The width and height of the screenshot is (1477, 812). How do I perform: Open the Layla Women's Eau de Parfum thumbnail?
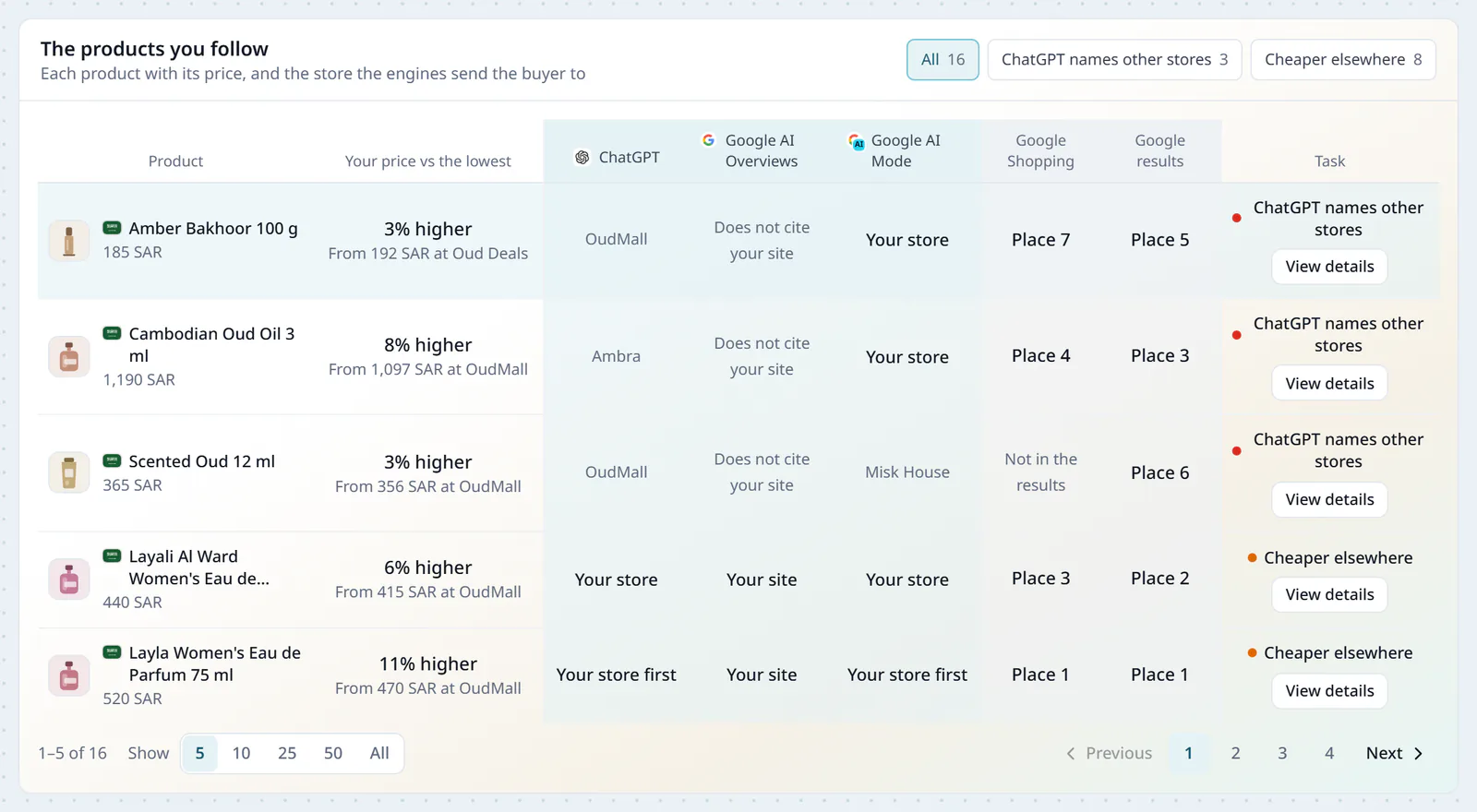pos(69,675)
